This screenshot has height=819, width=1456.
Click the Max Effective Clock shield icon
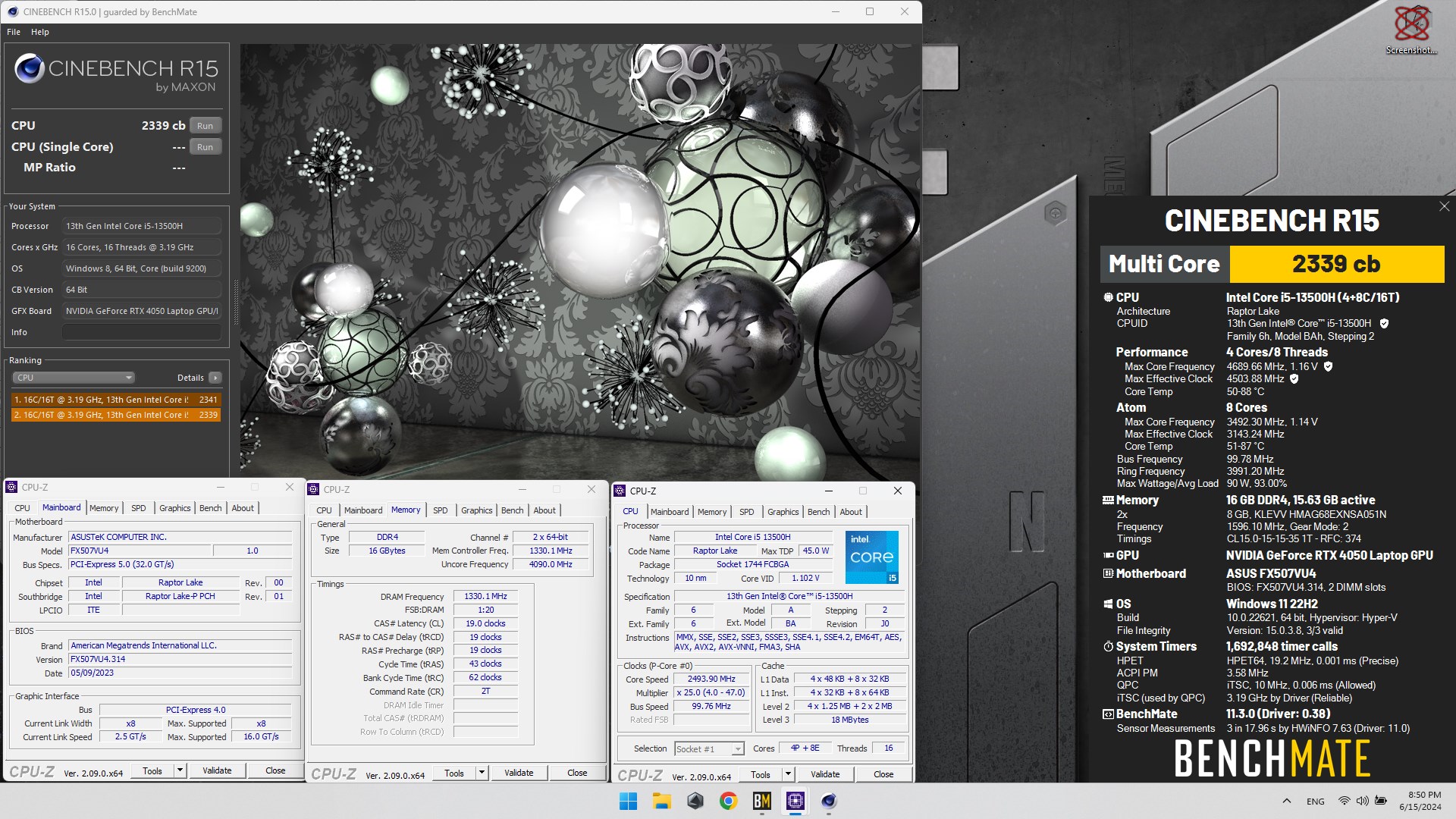(x=1294, y=378)
